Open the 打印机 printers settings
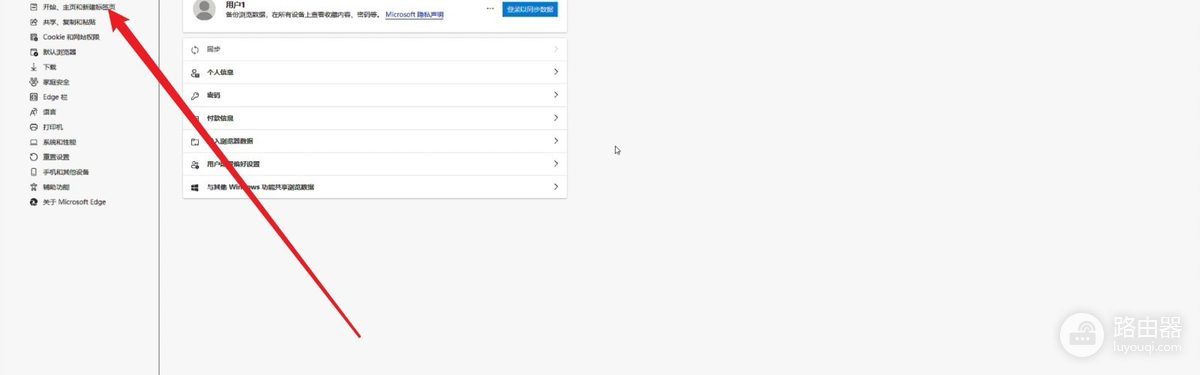 (x=53, y=127)
